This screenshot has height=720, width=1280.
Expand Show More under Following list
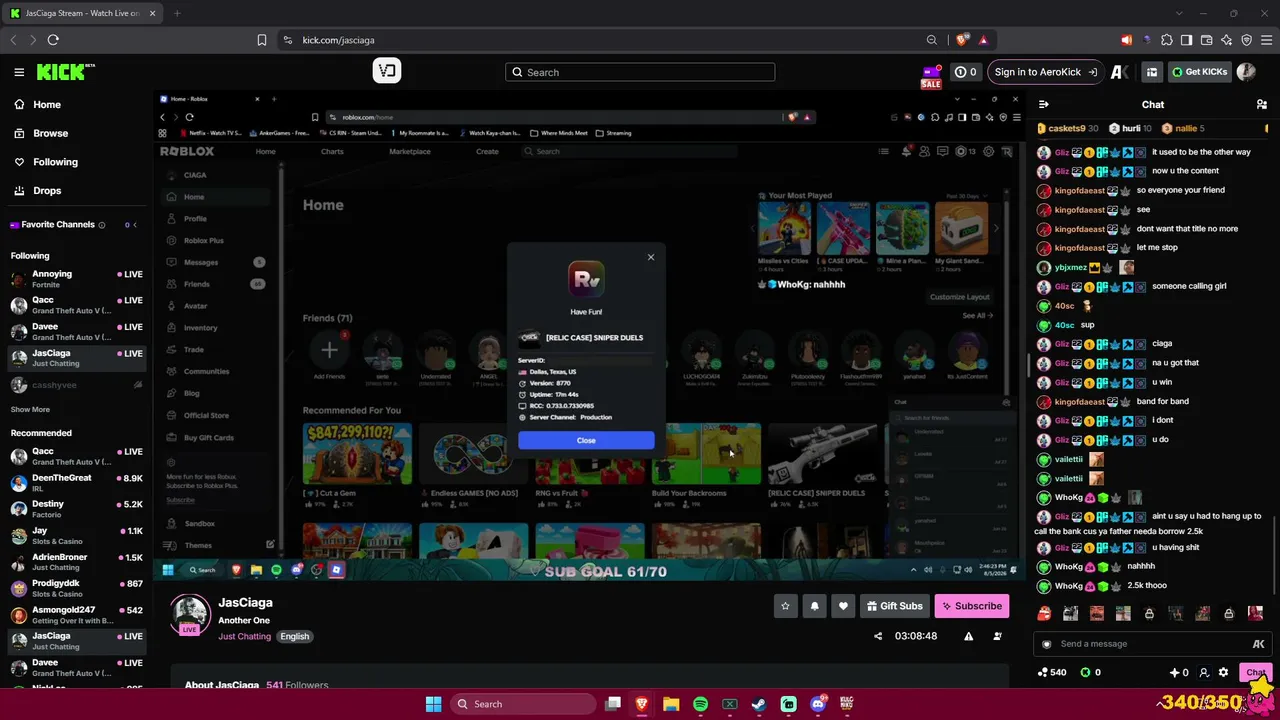pyautogui.click(x=30, y=409)
